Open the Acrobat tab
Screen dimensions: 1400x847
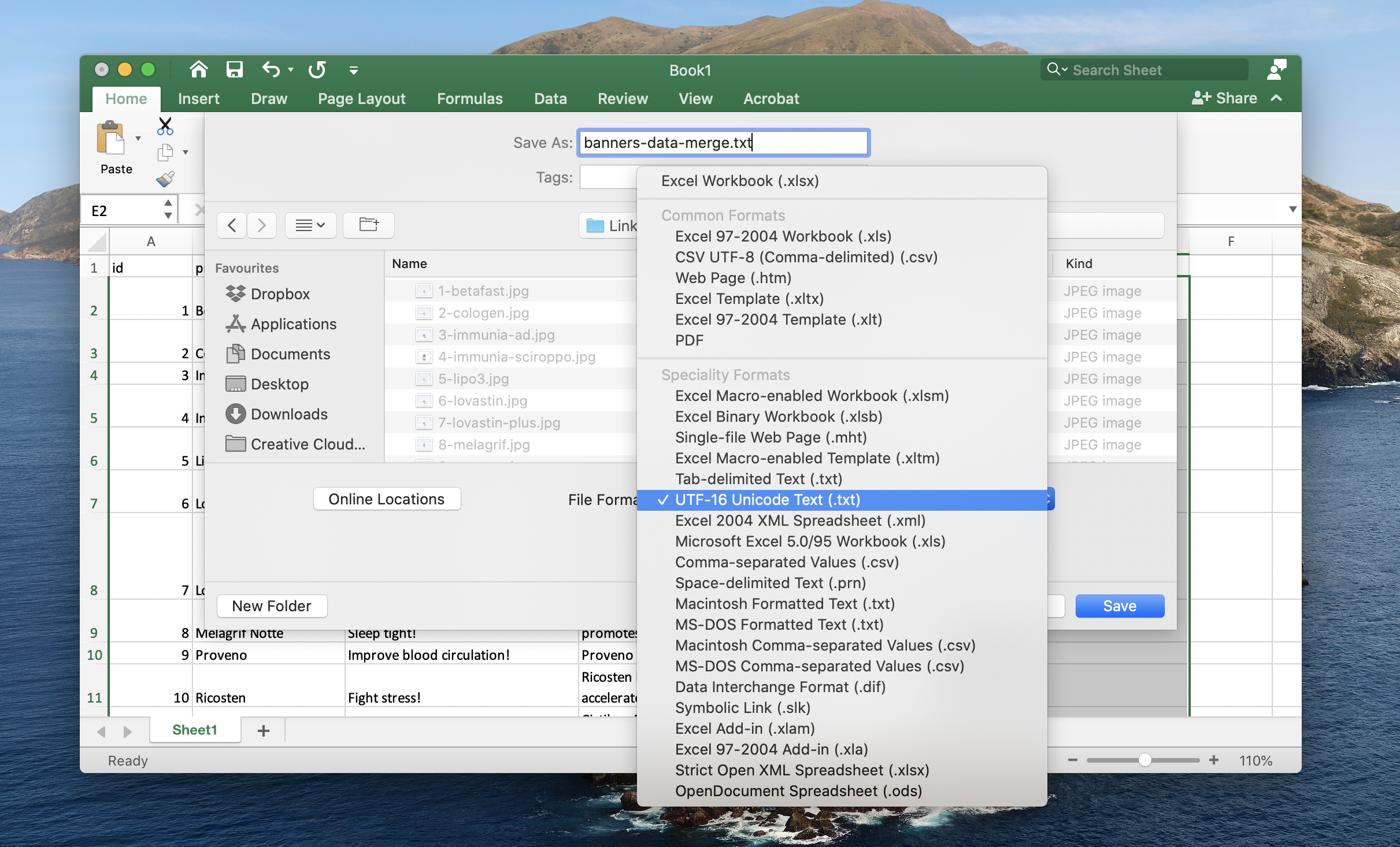pos(771,99)
